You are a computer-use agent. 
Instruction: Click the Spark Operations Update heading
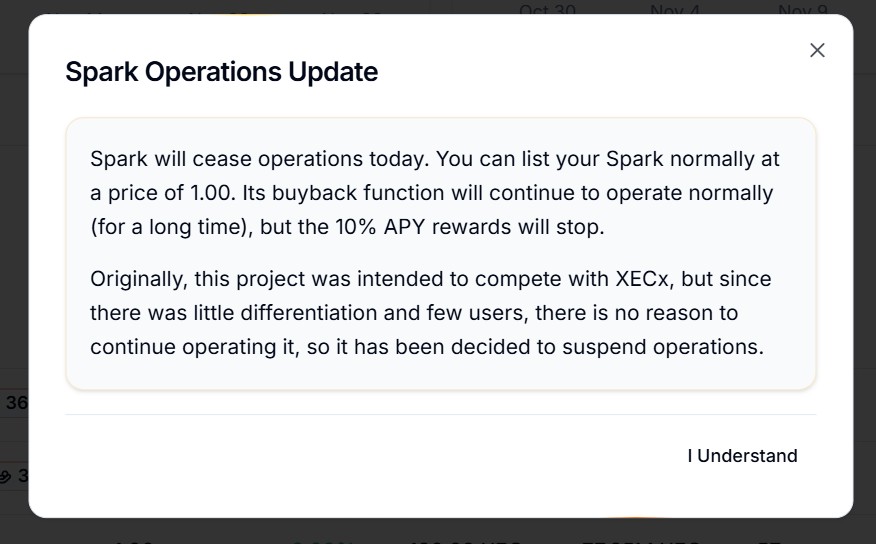pos(221,72)
